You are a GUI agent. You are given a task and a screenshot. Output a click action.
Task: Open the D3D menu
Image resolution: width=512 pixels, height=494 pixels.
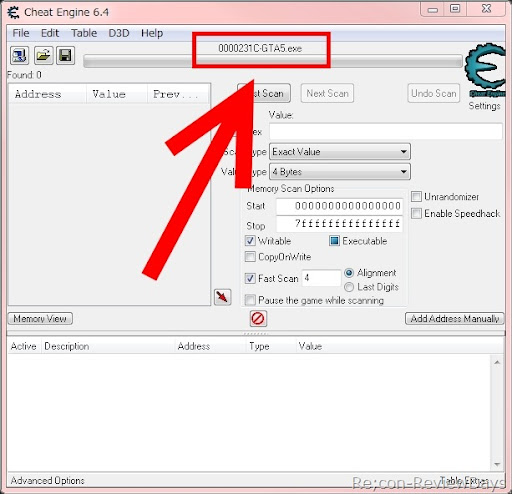(119, 33)
